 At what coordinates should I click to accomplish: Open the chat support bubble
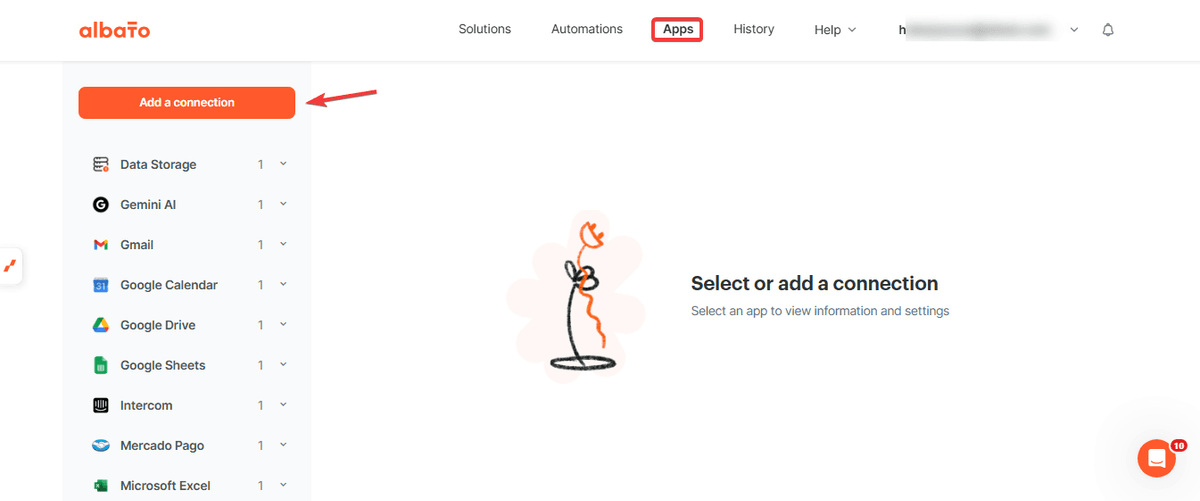pyautogui.click(x=1157, y=458)
